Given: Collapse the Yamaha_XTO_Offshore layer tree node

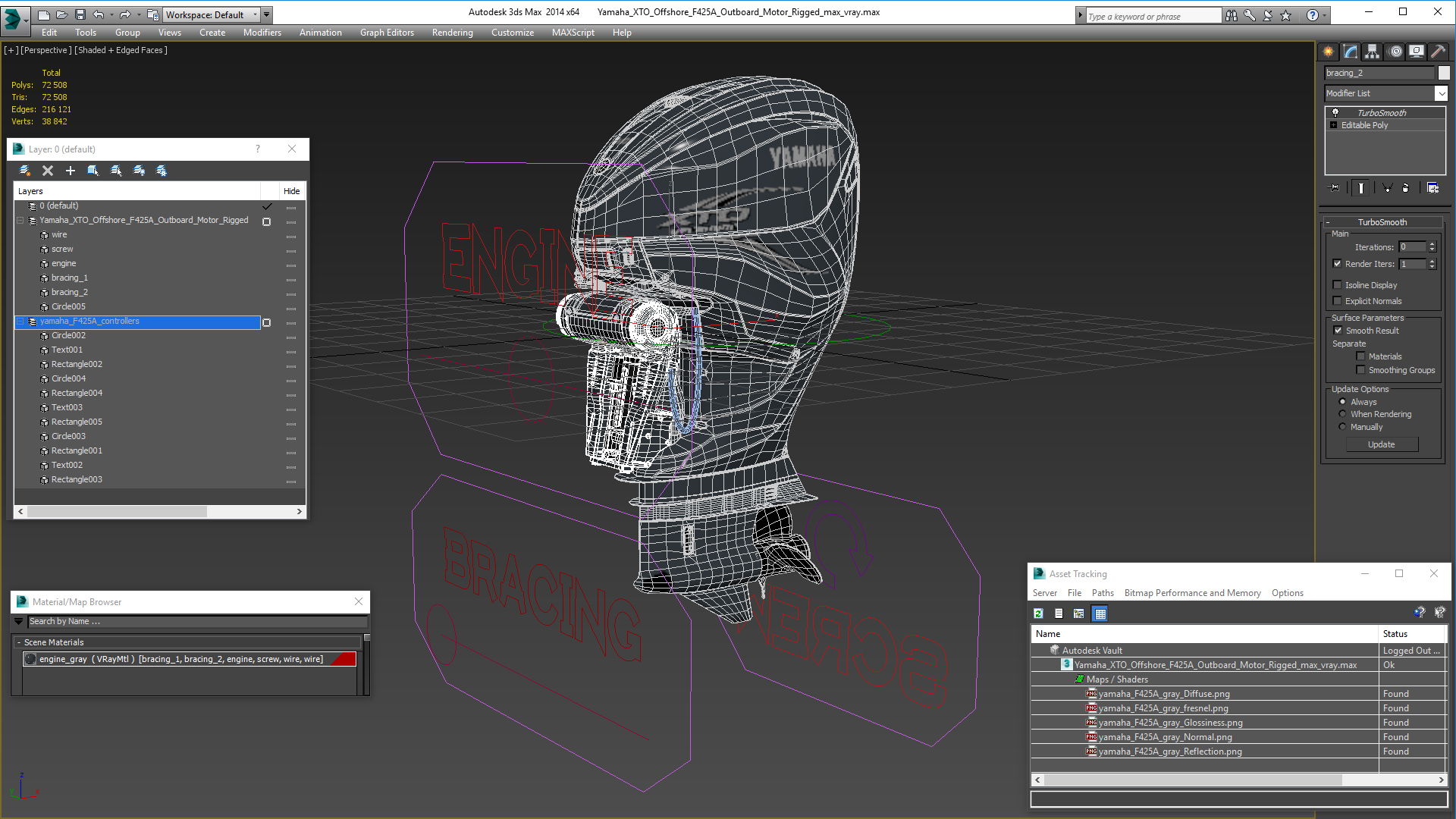Looking at the screenshot, I should click(20, 221).
